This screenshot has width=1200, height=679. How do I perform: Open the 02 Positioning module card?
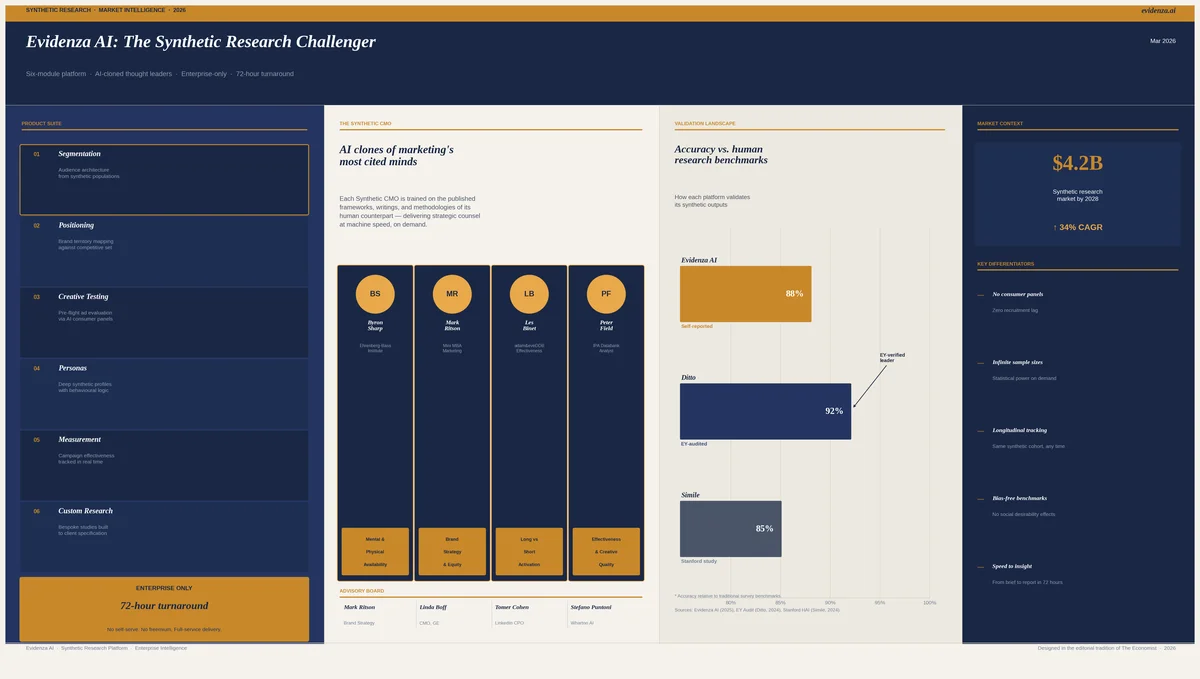coord(164,251)
